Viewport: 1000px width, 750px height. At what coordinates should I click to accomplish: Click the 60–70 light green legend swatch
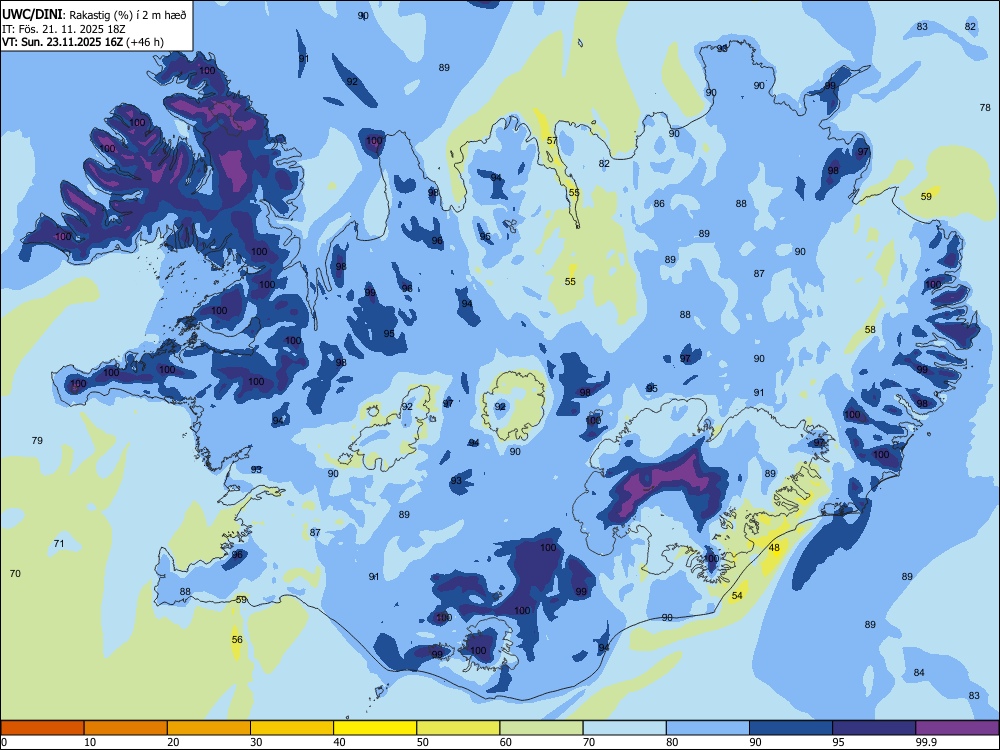coord(541,728)
